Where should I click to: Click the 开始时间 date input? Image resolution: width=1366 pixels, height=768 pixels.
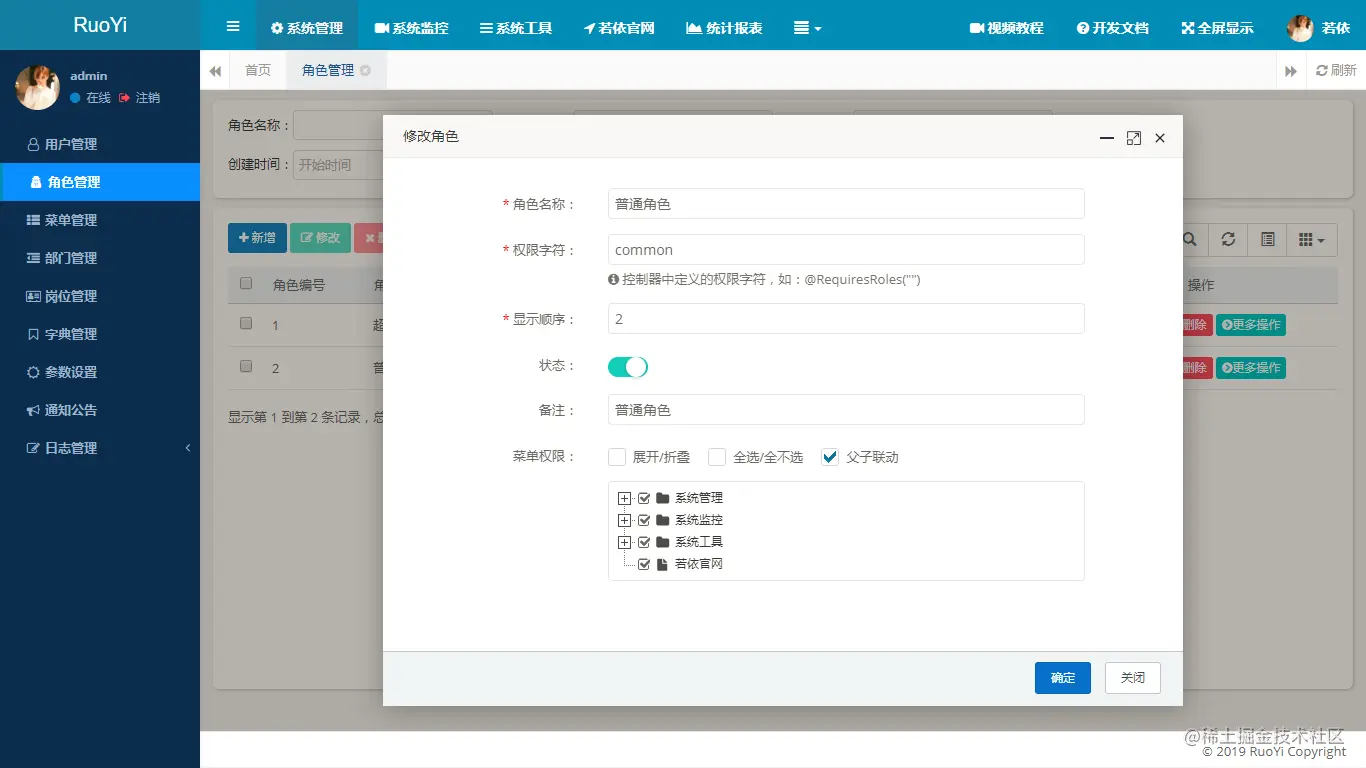click(340, 165)
